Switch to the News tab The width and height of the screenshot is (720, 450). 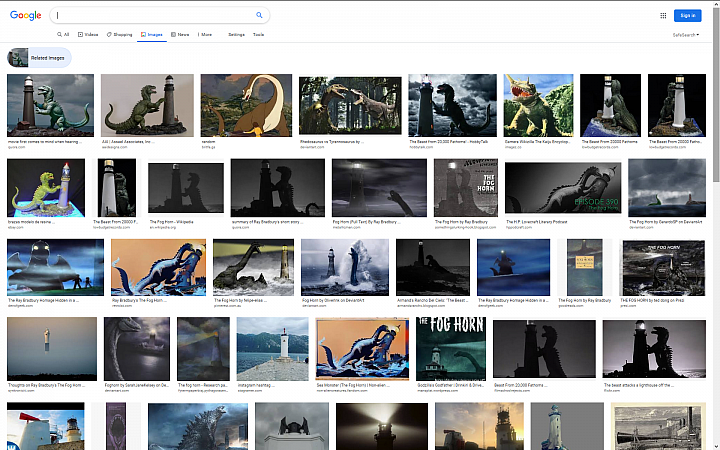180,34
